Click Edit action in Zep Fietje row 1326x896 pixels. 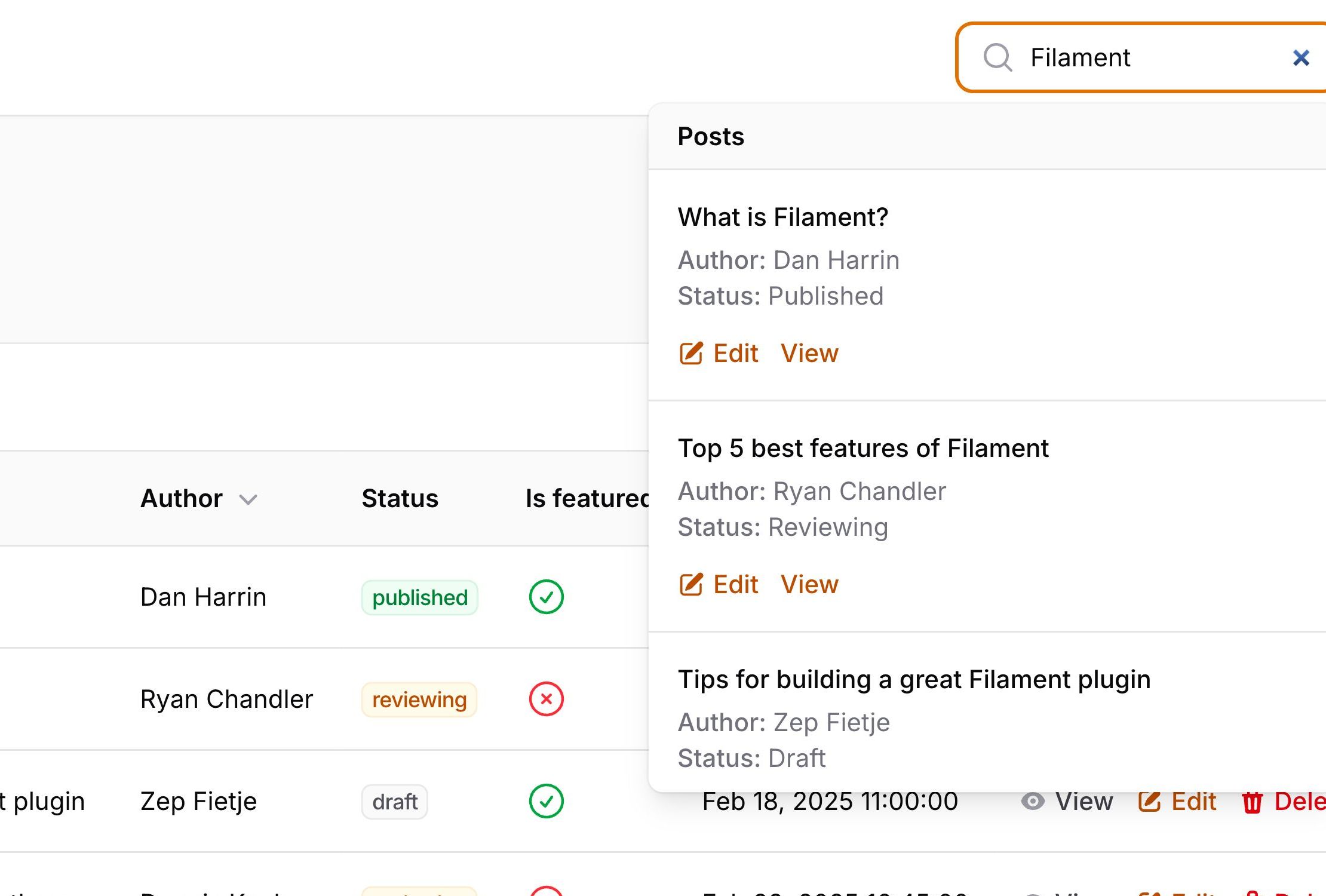coord(1177,801)
